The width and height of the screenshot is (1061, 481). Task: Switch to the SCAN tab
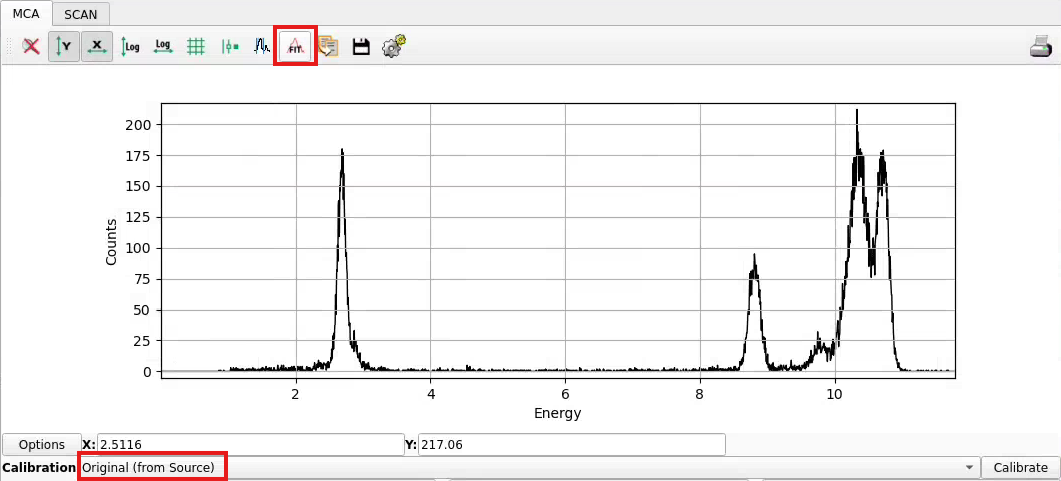tap(81, 14)
